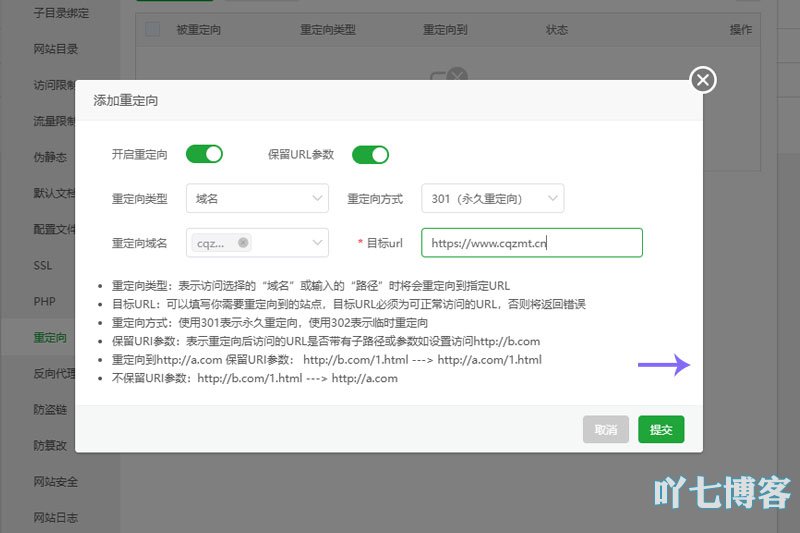Open 子目录绑定 in the sidebar
Viewport: 800px width, 533px height.
coord(61,13)
